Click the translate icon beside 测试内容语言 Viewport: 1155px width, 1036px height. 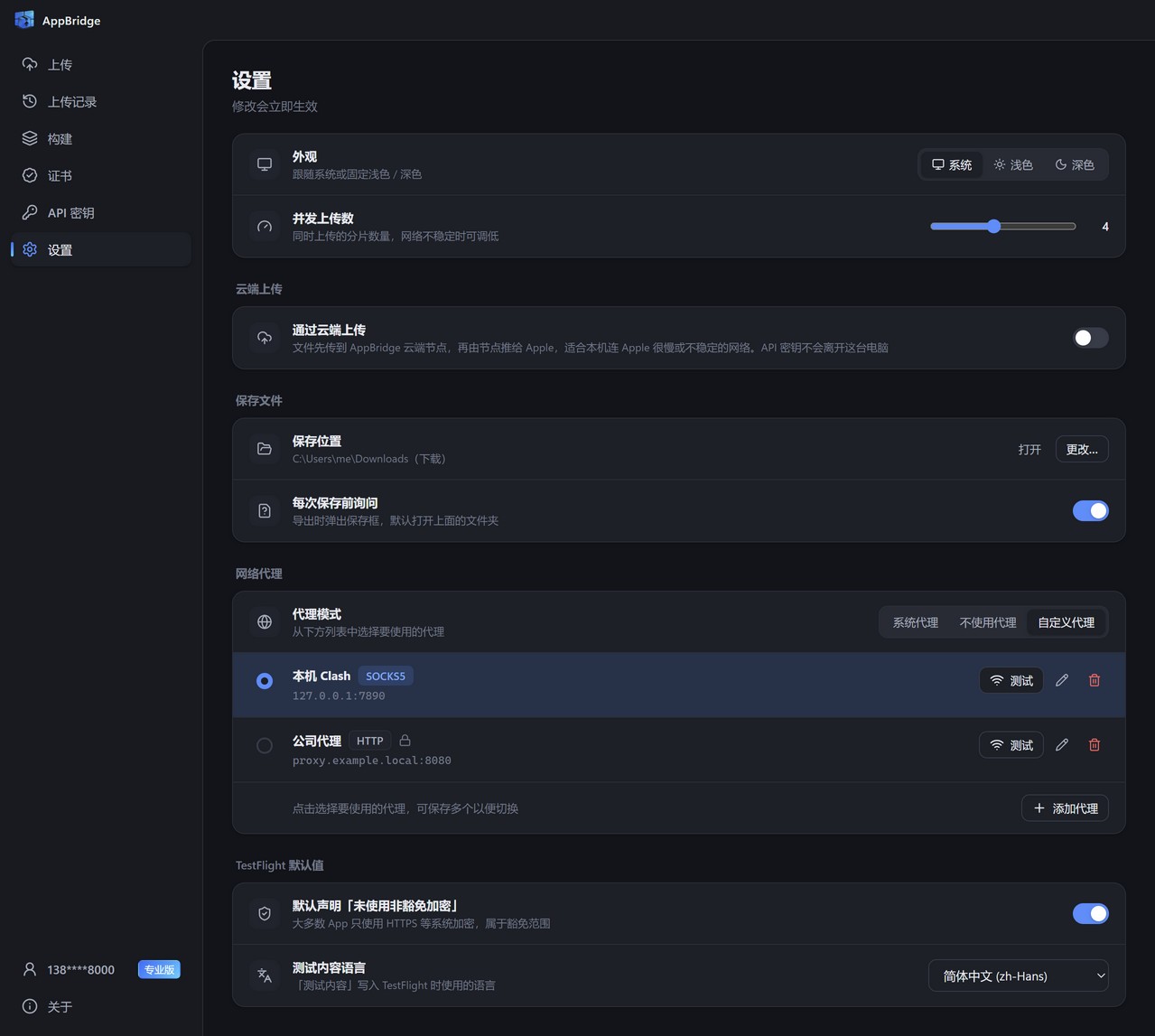265,975
